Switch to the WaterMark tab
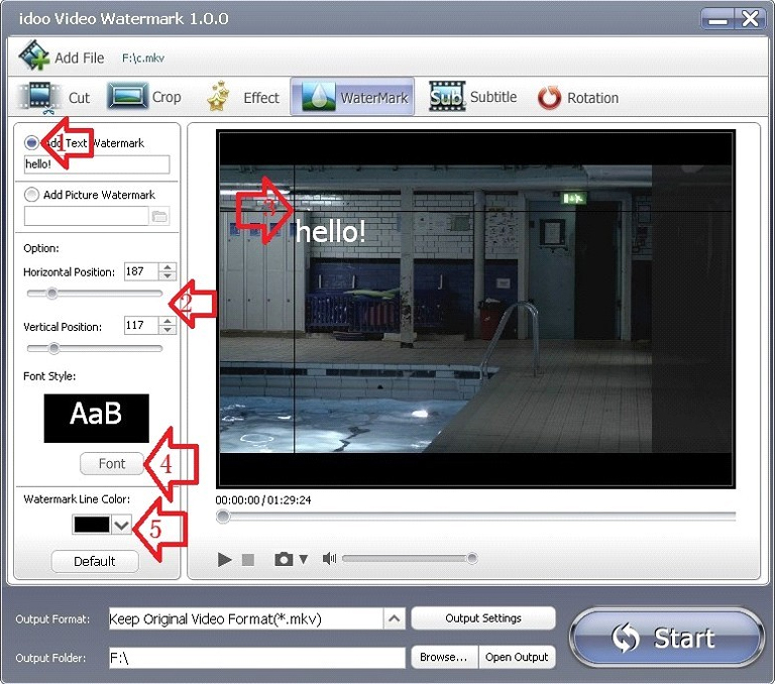This screenshot has height=684, width=775. [x=352, y=98]
